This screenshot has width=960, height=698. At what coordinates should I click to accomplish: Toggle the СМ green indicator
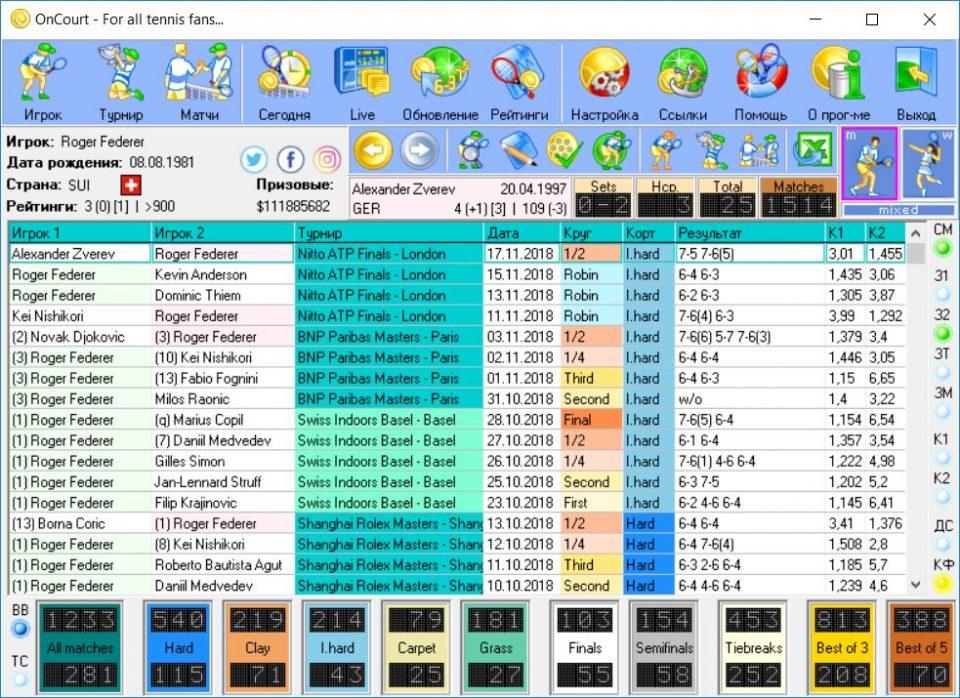click(x=942, y=248)
